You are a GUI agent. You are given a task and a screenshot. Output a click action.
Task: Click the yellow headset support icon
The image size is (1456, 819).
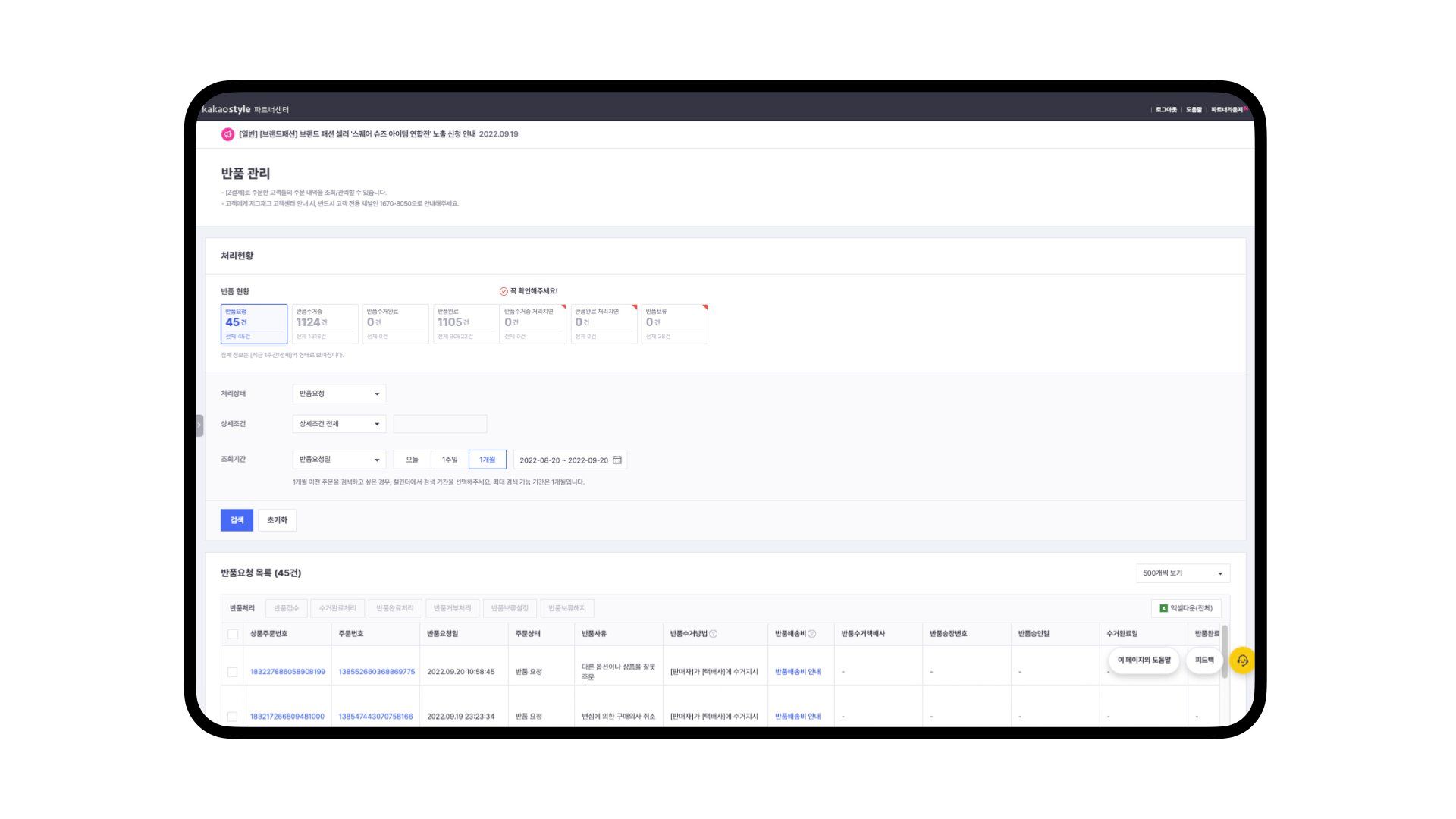point(1242,661)
